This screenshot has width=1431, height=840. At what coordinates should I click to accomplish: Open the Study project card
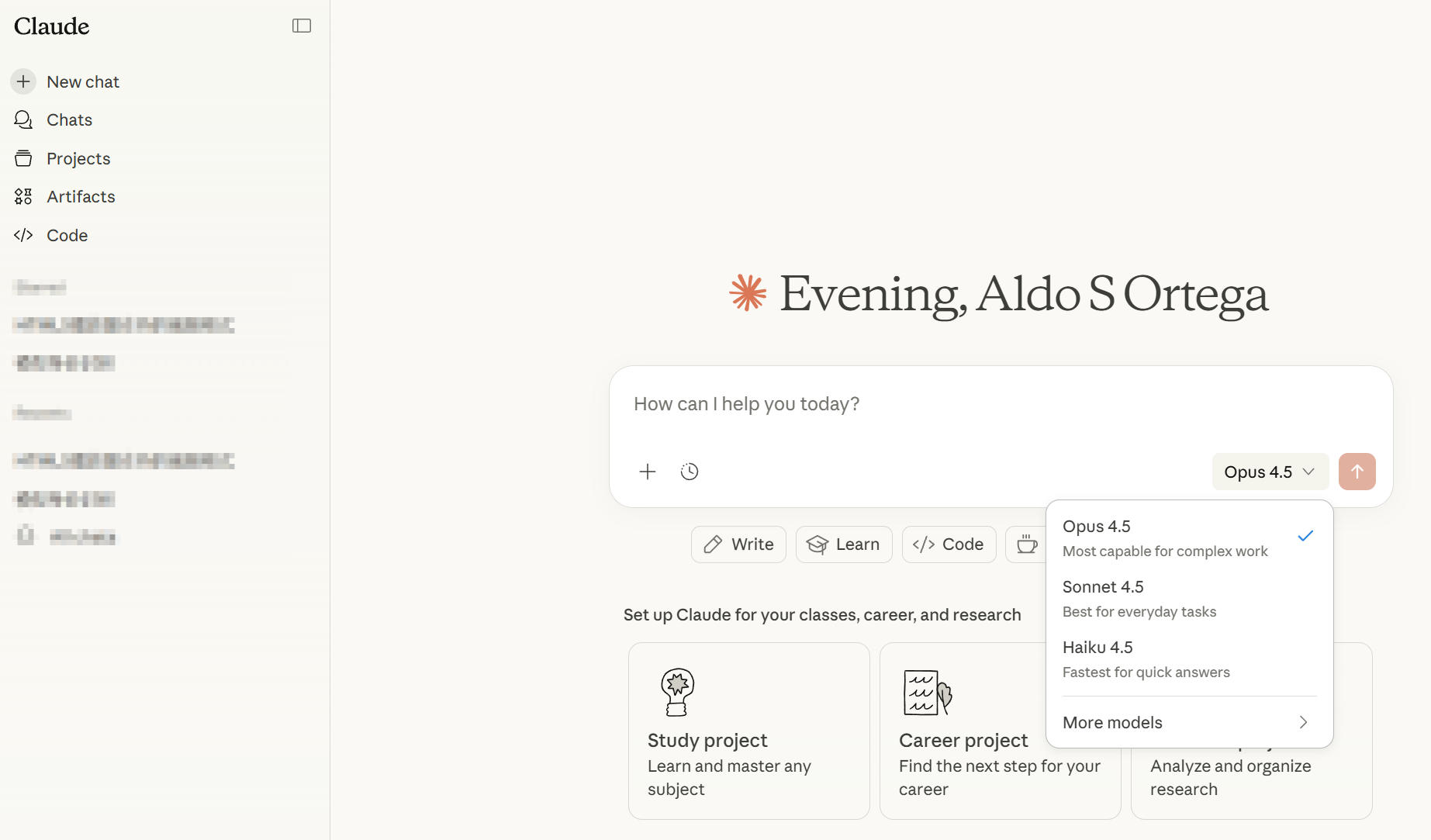point(748,731)
